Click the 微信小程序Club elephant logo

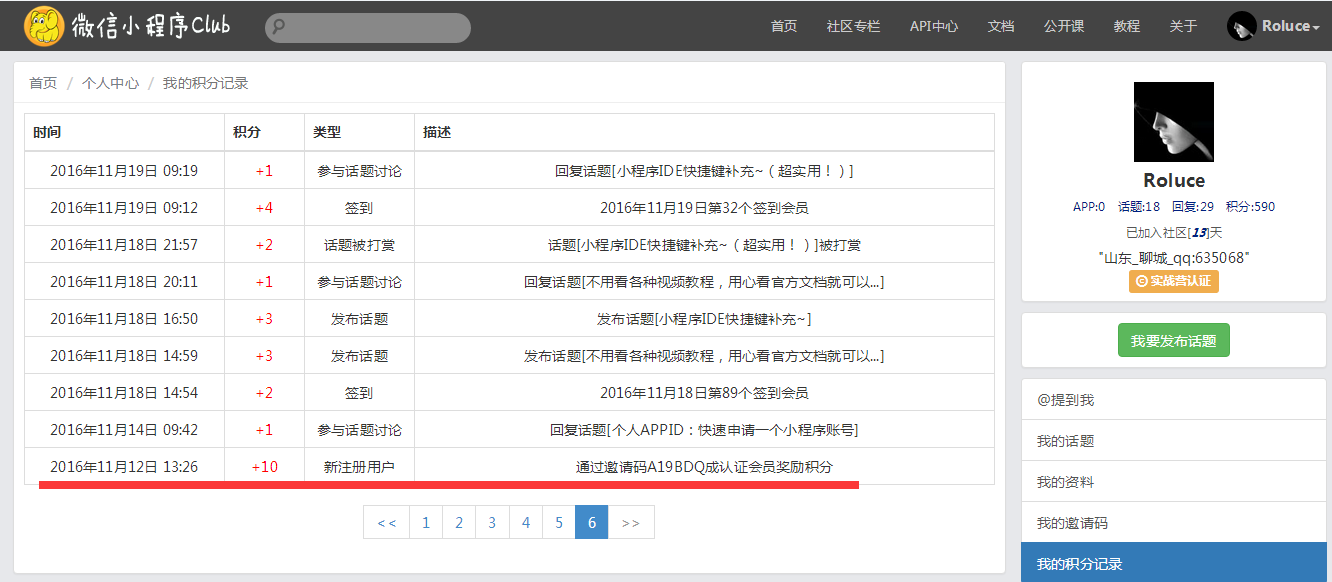[x=44, y=26]
